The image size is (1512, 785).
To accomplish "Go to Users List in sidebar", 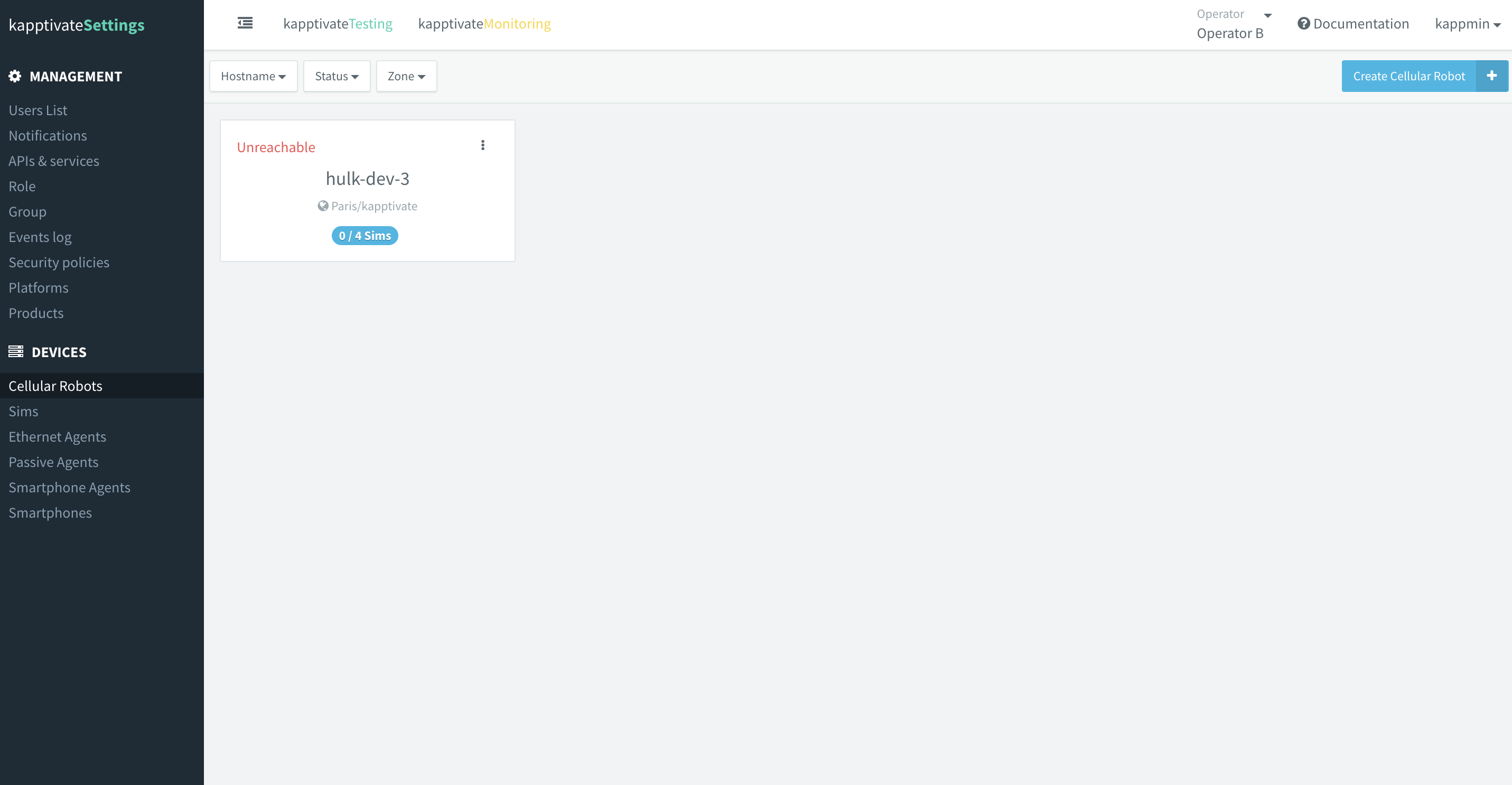I will 38,110.
